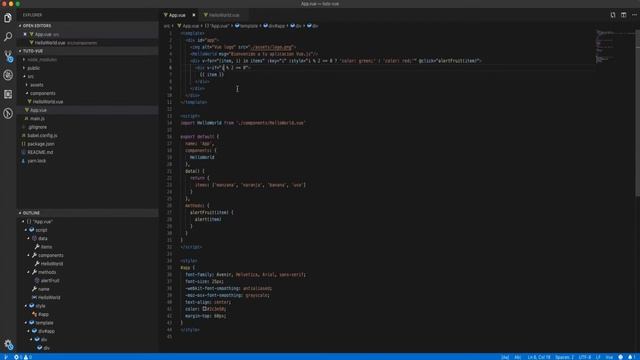The width and height of the screenshot is (640, 360).
Task: Click the Ln/Col indicator in the status bar
Action: pyautogui.click(x=539, y=357)
